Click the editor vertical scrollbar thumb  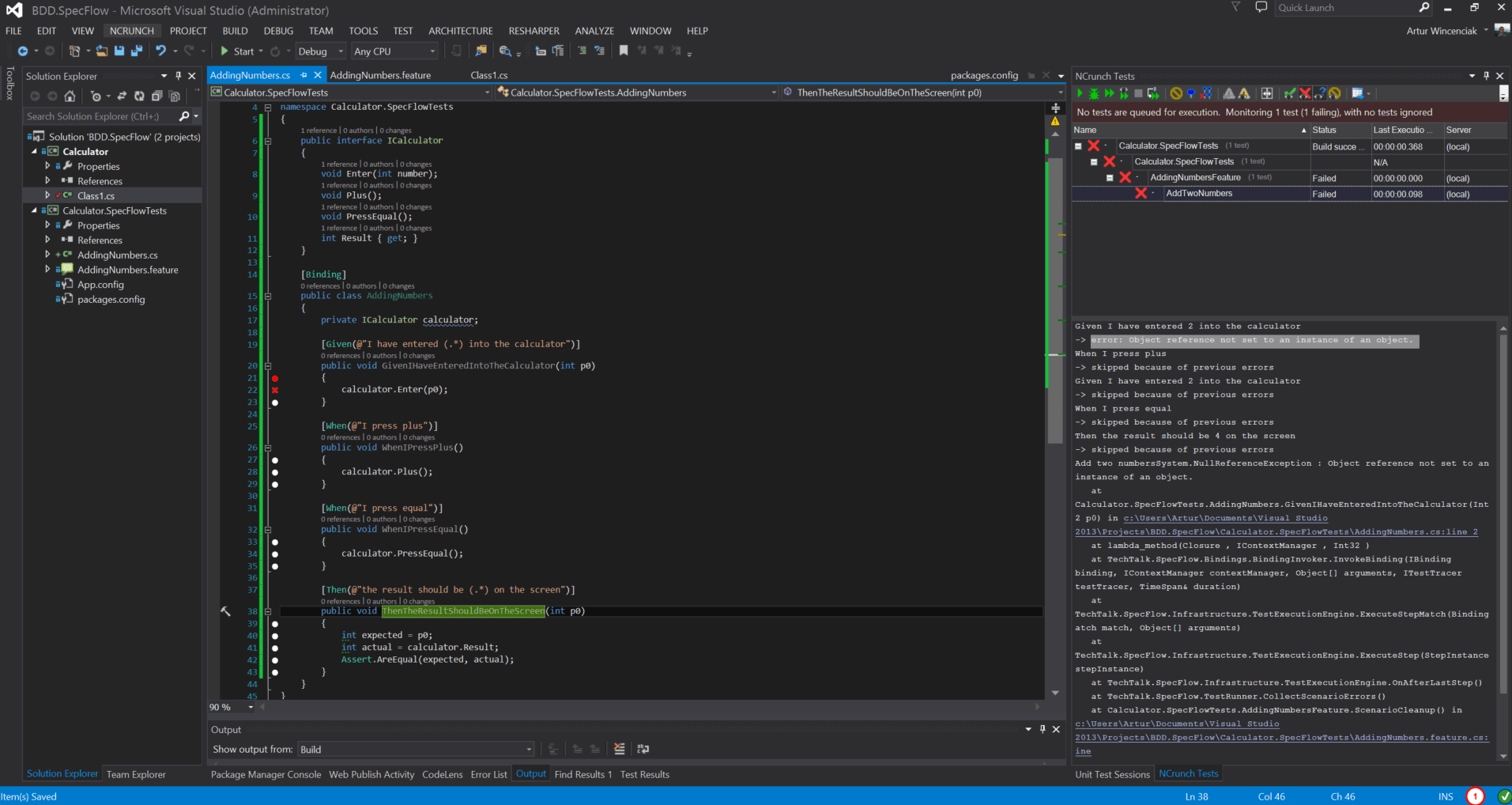[x=1055, y=300]
